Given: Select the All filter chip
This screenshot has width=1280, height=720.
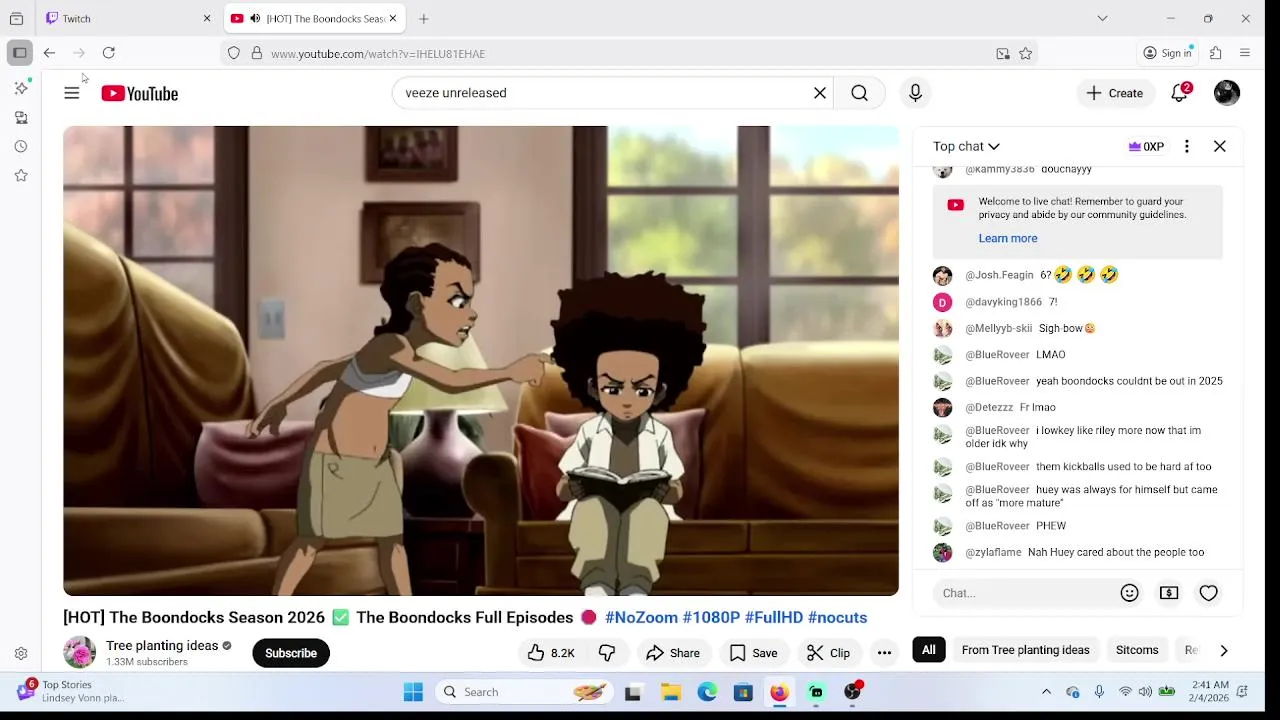Looking at the screenshot, I should click(x=929, y=650).
